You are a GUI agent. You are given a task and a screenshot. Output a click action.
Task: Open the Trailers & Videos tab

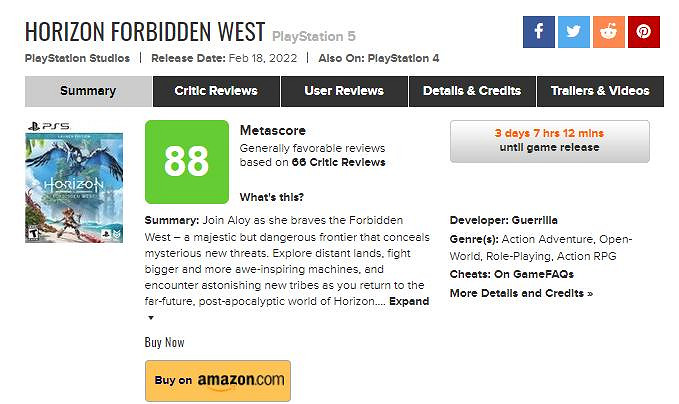pos(600,91)
